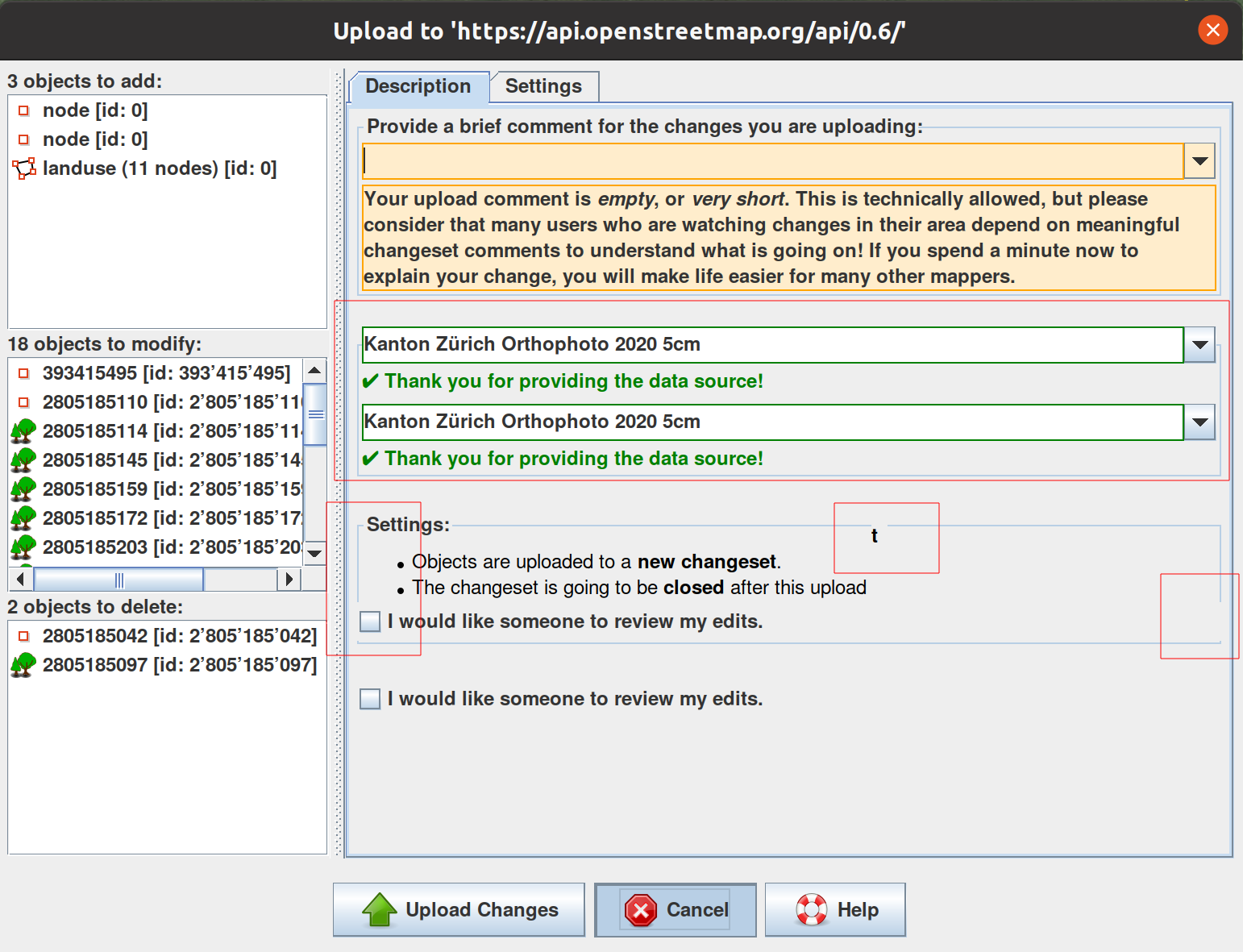Switch to the Settings tab
The image size is (1243, 952).
coord(543,86)
